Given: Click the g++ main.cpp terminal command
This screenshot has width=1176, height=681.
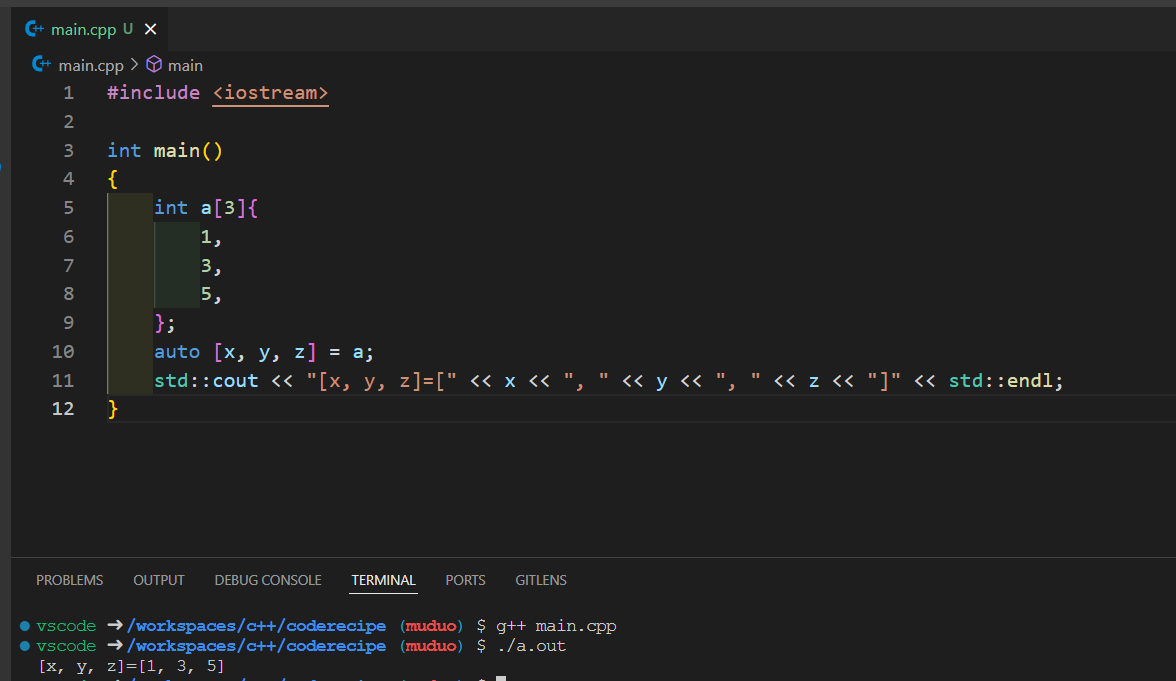Looking at the screenshot, I should coord(556,626).
